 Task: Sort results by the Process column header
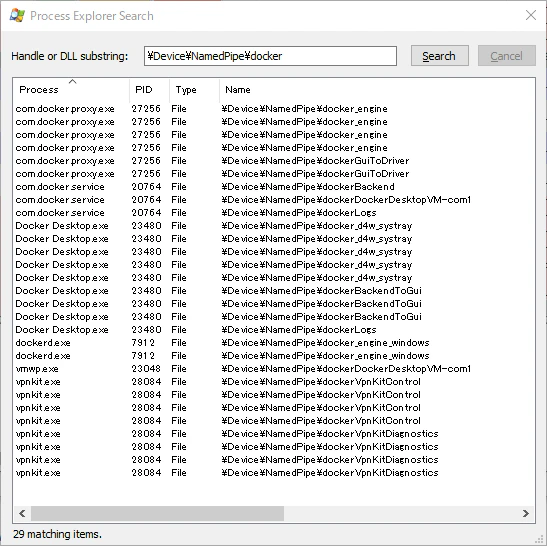(72, 90)
